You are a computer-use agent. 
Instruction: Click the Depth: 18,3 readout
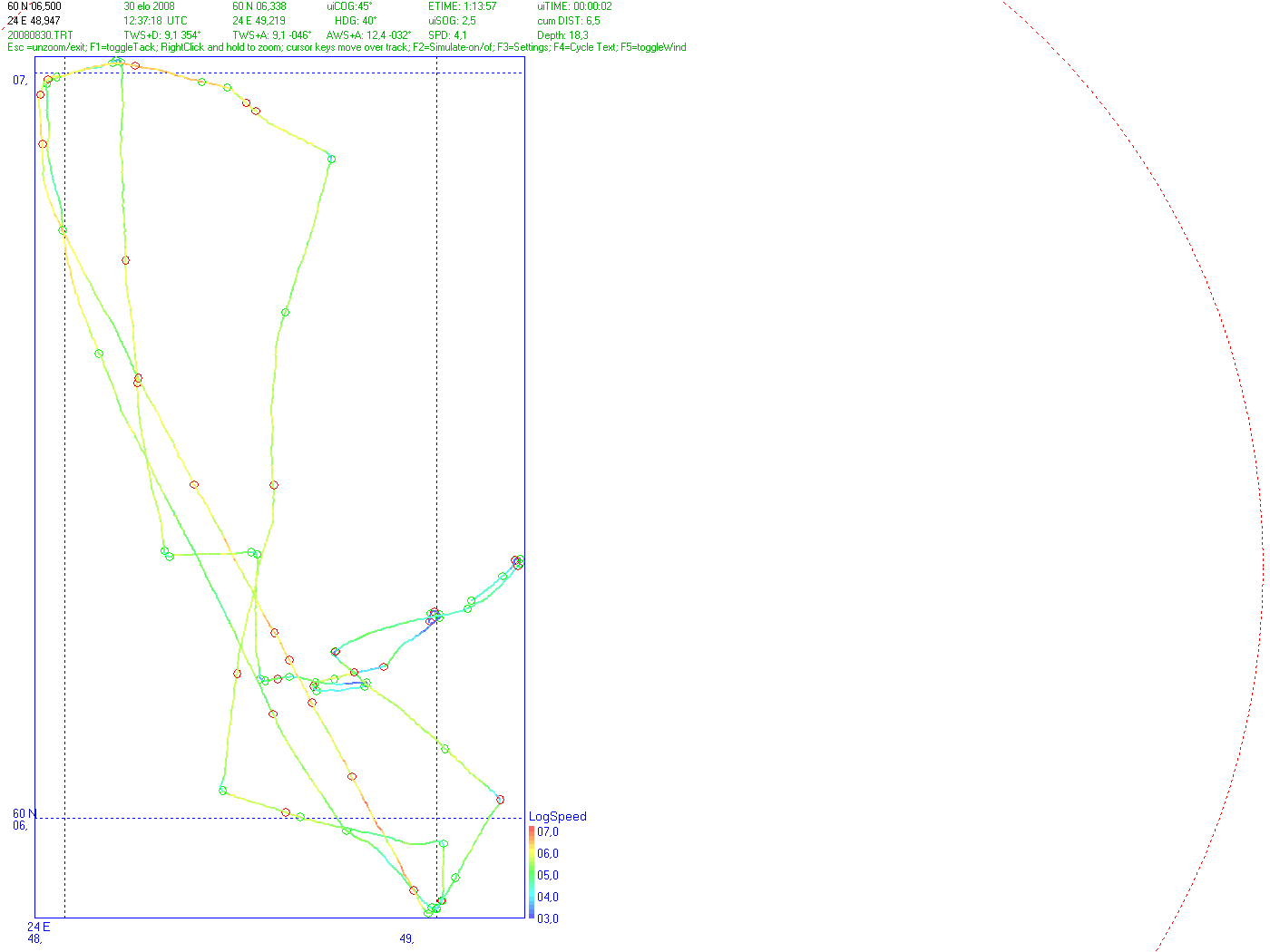coord(562,35)
